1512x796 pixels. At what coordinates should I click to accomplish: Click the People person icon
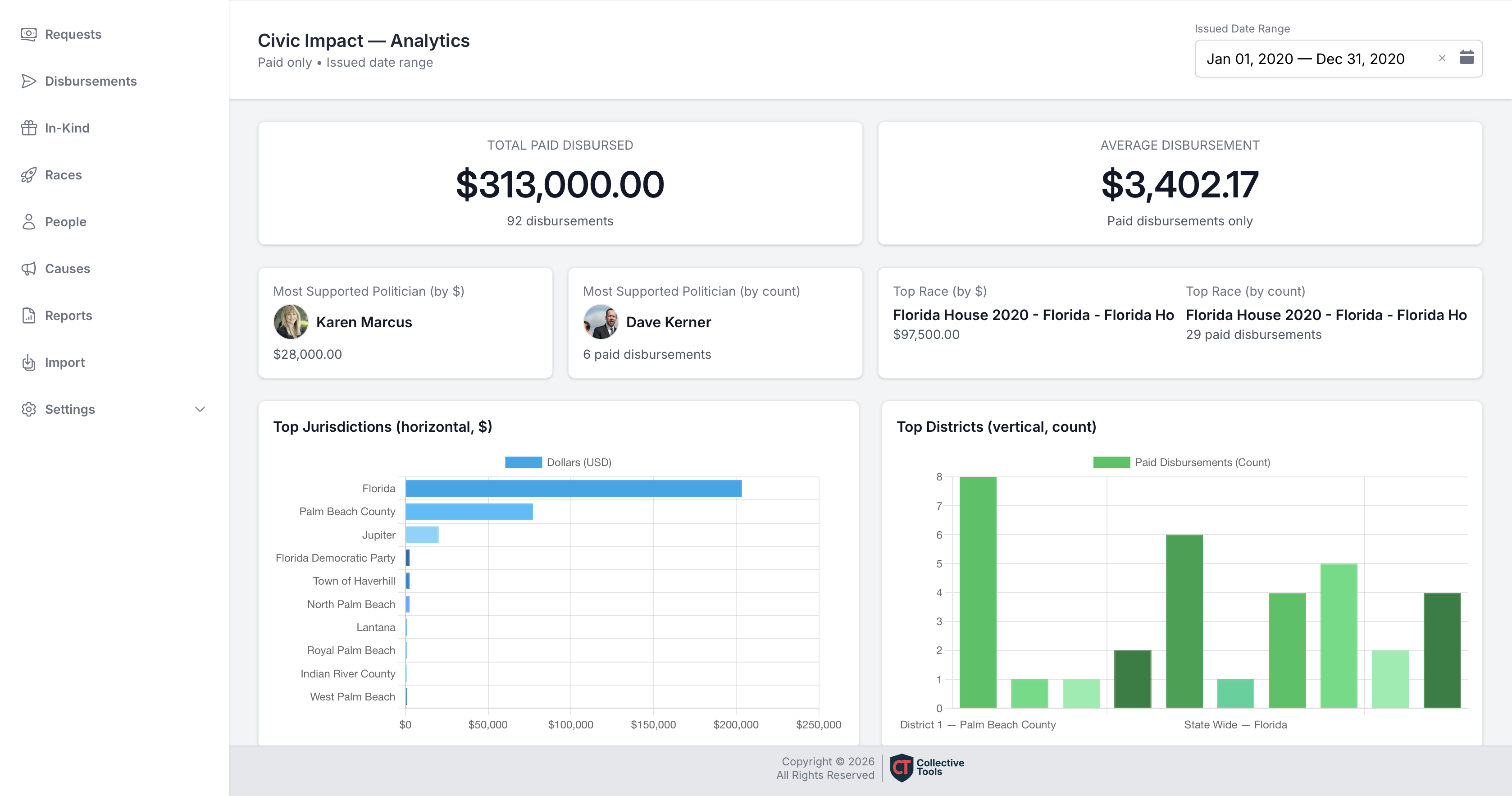click(x=28, y=222)
